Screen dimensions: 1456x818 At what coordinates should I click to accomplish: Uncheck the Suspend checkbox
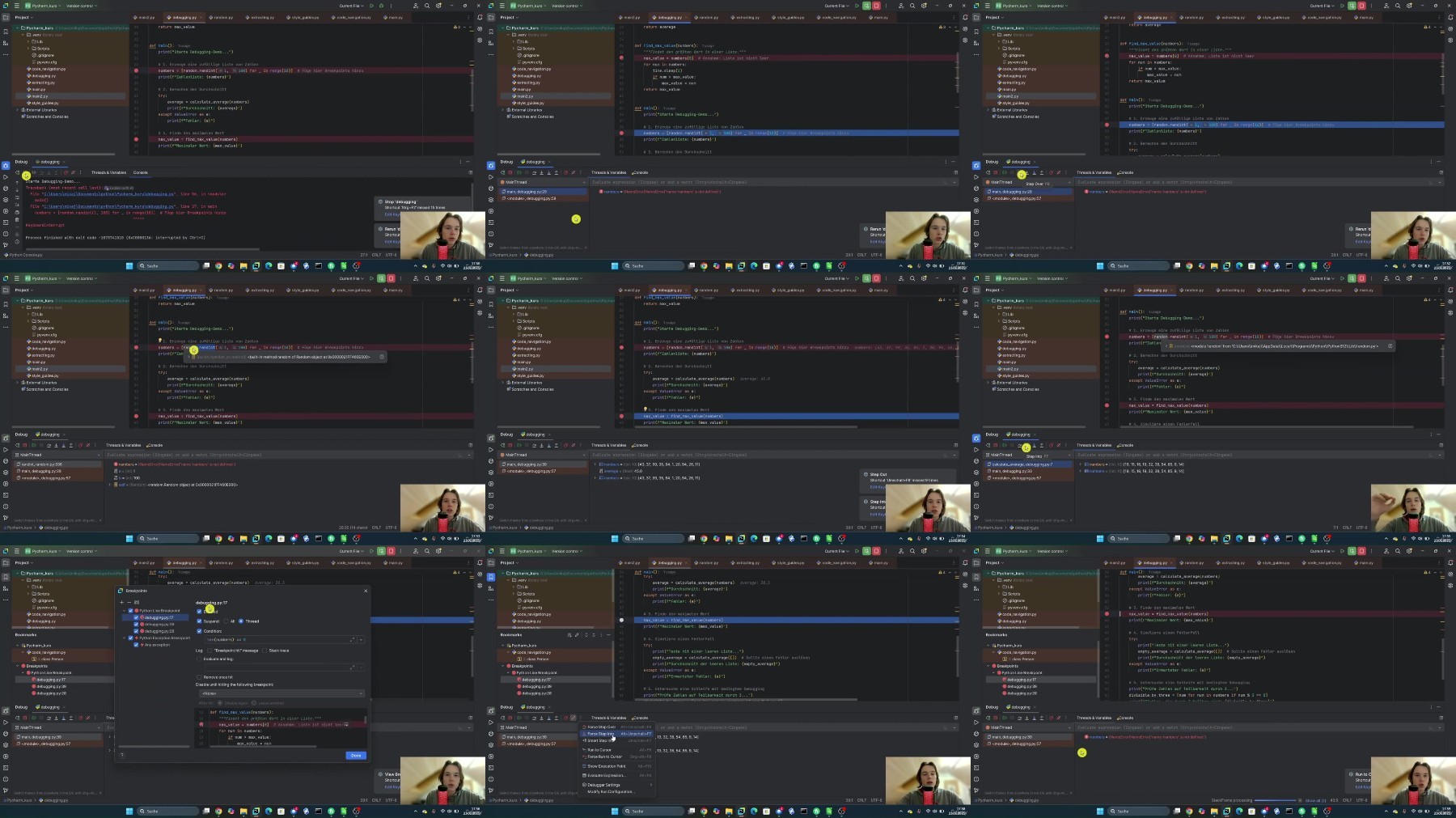199,621
